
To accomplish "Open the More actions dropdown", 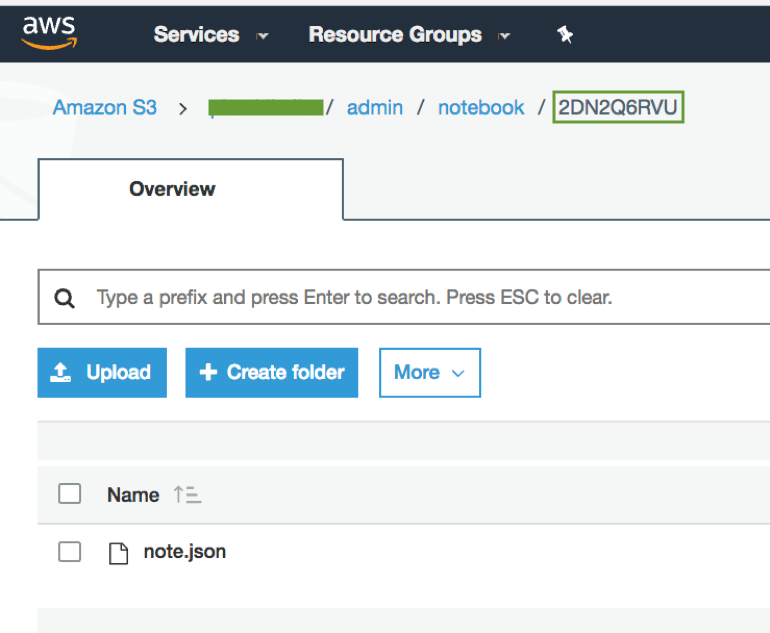I will (x=429, y=373).
